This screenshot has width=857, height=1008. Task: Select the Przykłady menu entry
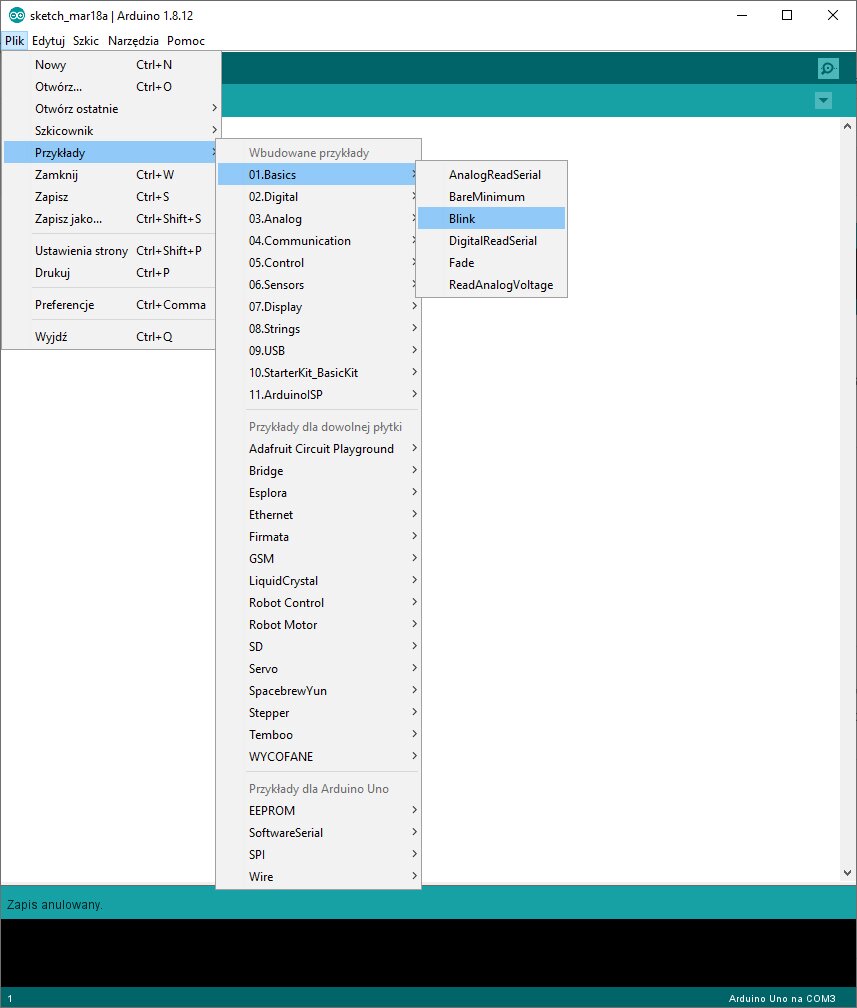click(109, 152)
